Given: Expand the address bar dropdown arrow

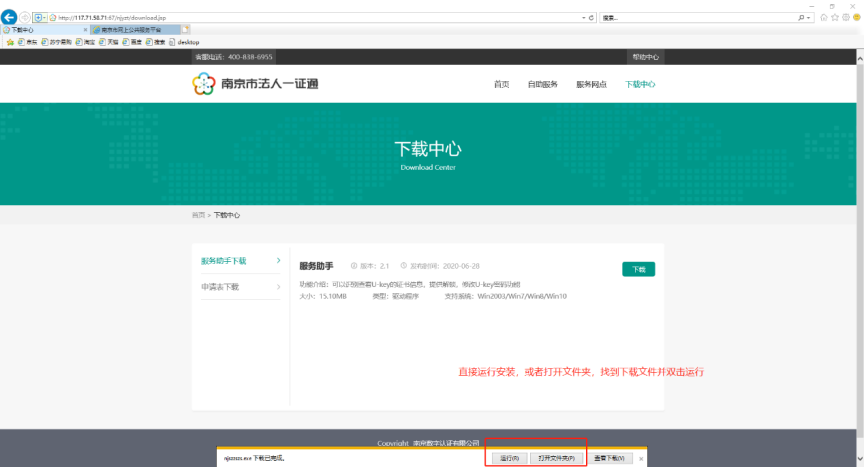Looking at the screenshot, I should [583, 18].
